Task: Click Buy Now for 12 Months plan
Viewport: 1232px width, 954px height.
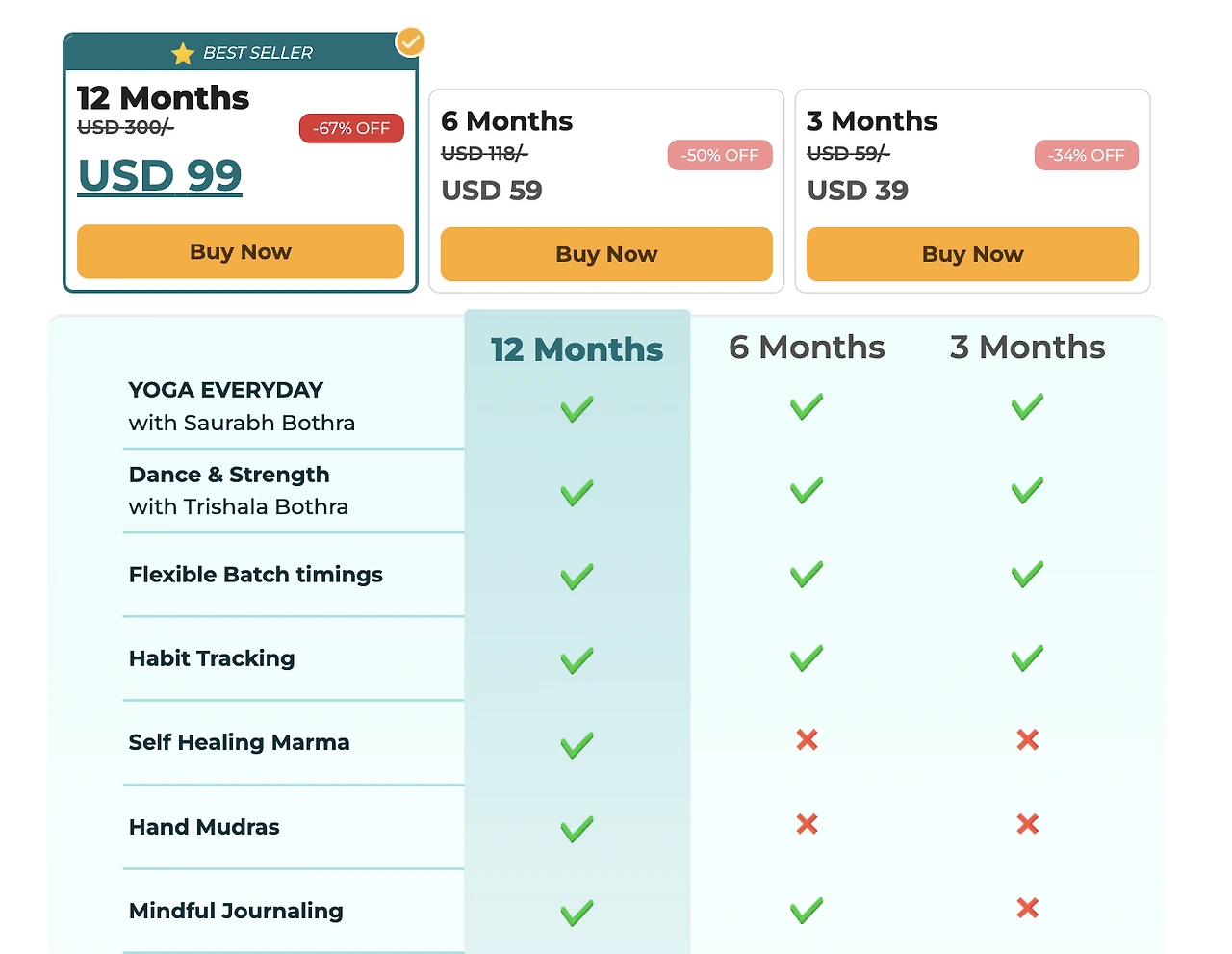Action: 241,252
